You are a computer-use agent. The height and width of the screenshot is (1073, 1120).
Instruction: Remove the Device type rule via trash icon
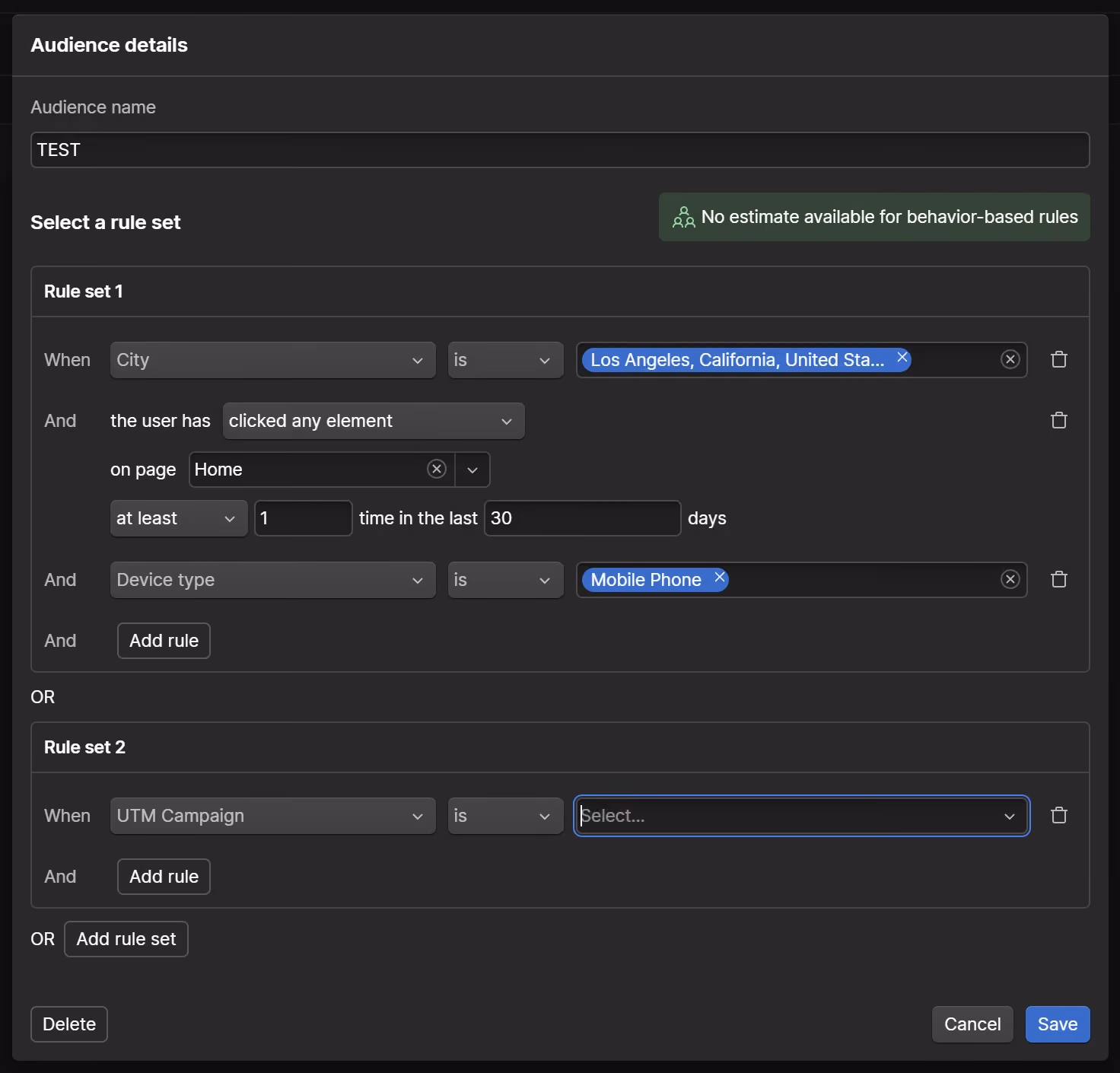point(1058,579)
